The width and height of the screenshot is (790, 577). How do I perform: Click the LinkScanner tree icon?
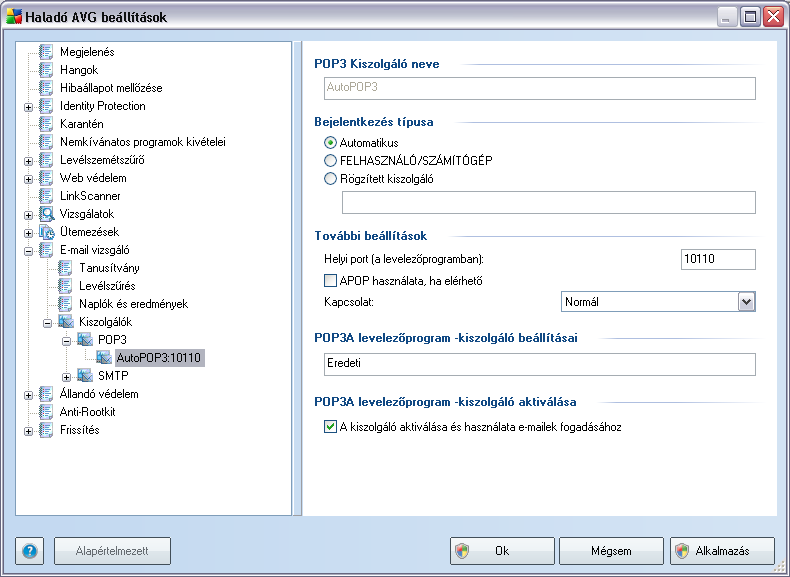(x=46, y=196)
